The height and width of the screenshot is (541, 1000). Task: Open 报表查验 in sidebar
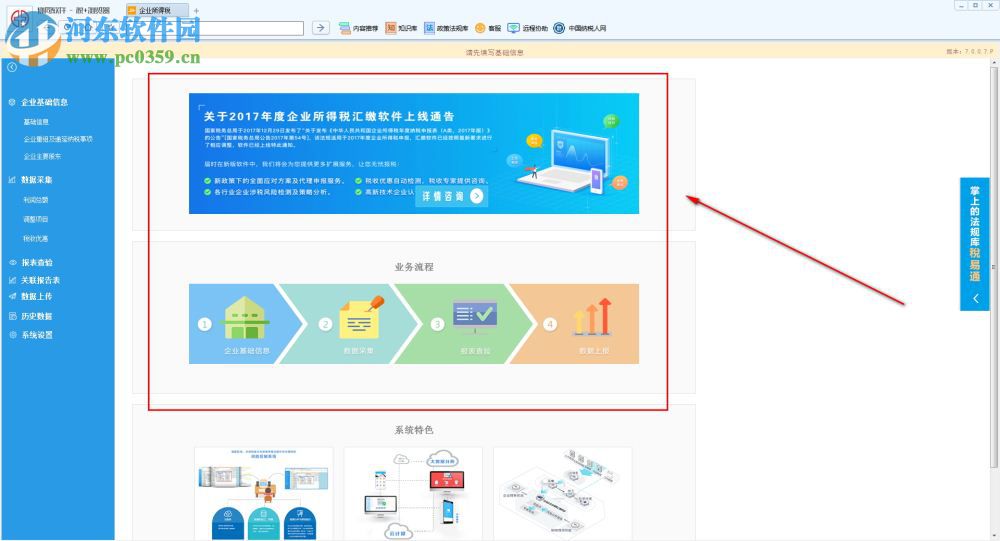[37, 262]
